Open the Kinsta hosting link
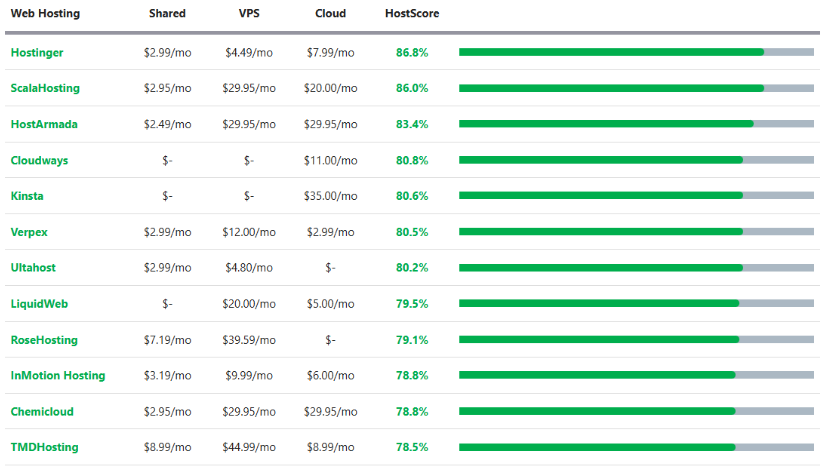The height and width of the screenshot is (466, 828). point(27,196)
